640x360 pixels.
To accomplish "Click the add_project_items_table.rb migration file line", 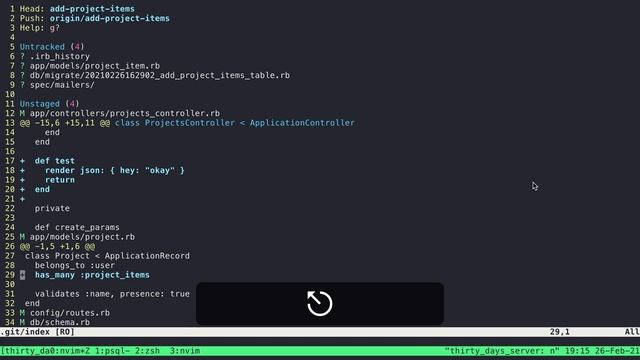I will (x=160, y=75).
